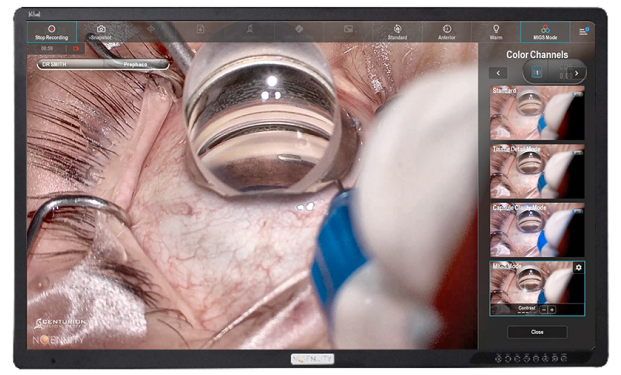Screen dimensions: 621x375
Task: Open the DR SMITH surgeon selector
Action: pyautogui.click(x=70, y=64)
